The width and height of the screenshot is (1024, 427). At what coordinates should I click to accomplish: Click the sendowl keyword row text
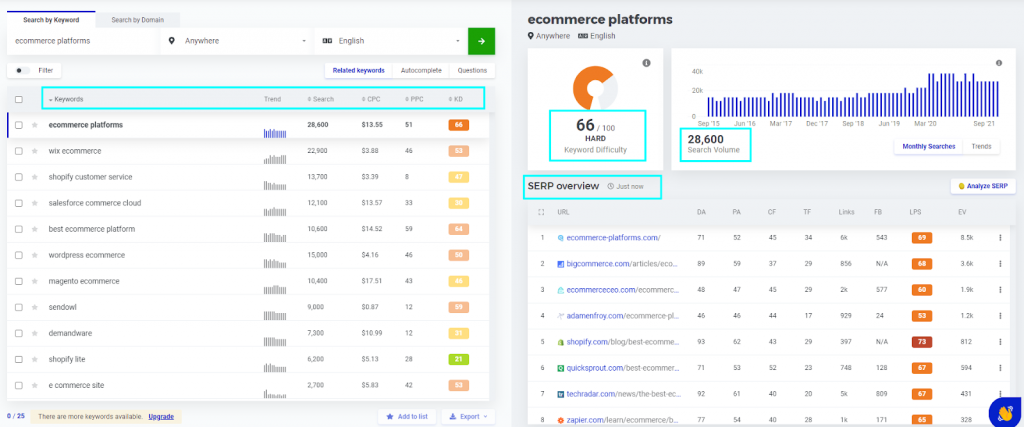pos(63,308)
